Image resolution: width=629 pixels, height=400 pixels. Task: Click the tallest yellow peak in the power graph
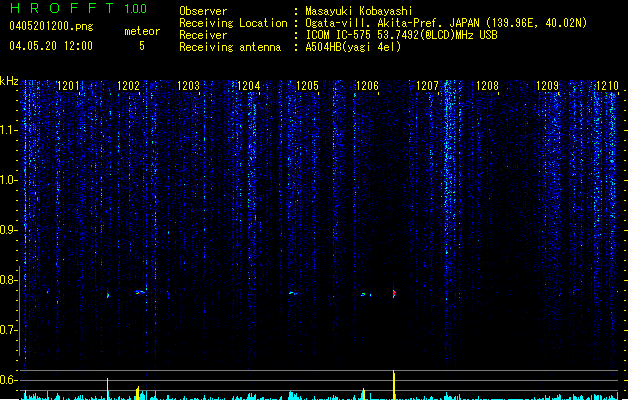tap(394, 385)
